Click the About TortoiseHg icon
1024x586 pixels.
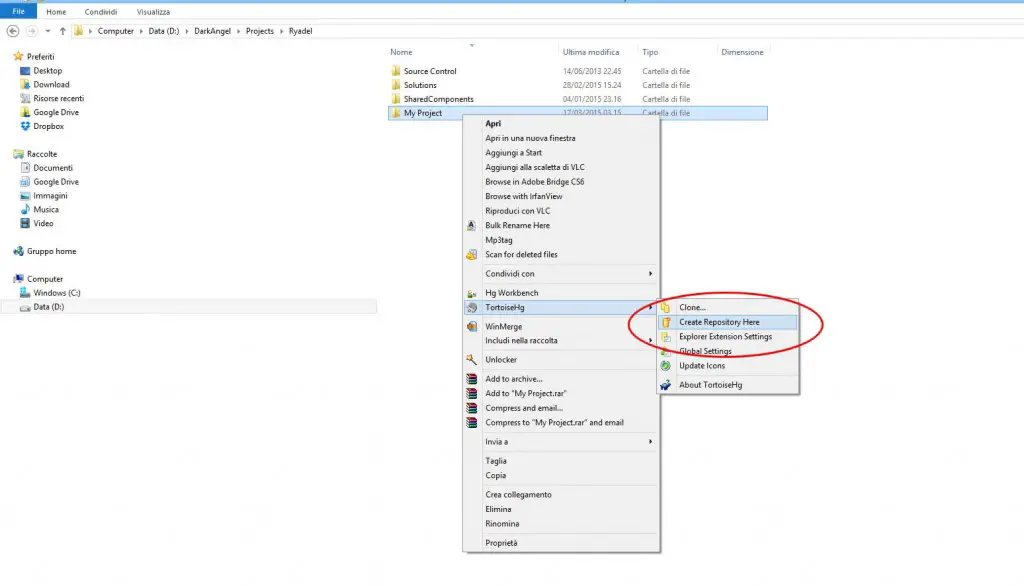click(665, 385)
